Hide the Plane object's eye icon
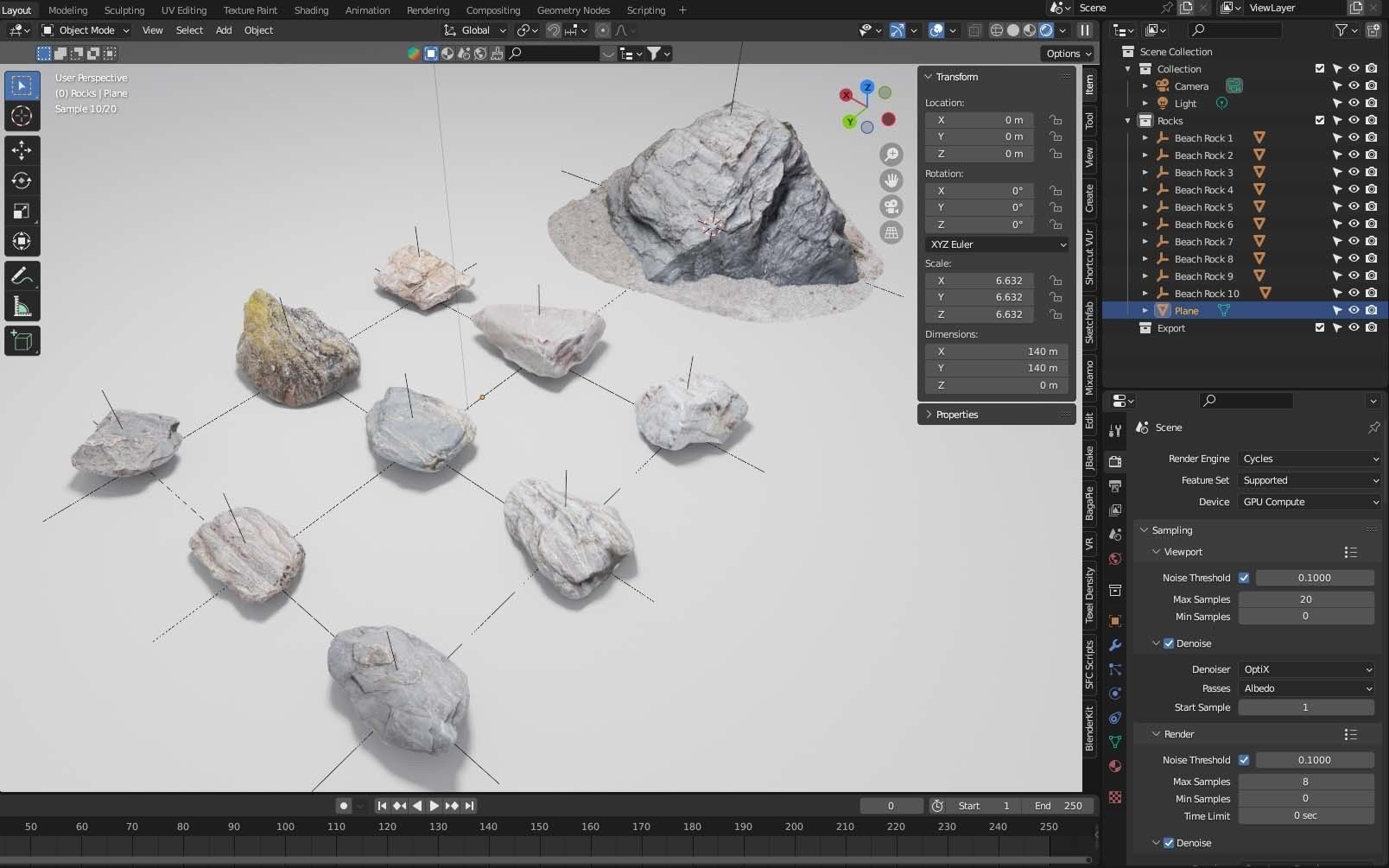The width and height of the screenshot is (1389, 868). coord(1354,310)
